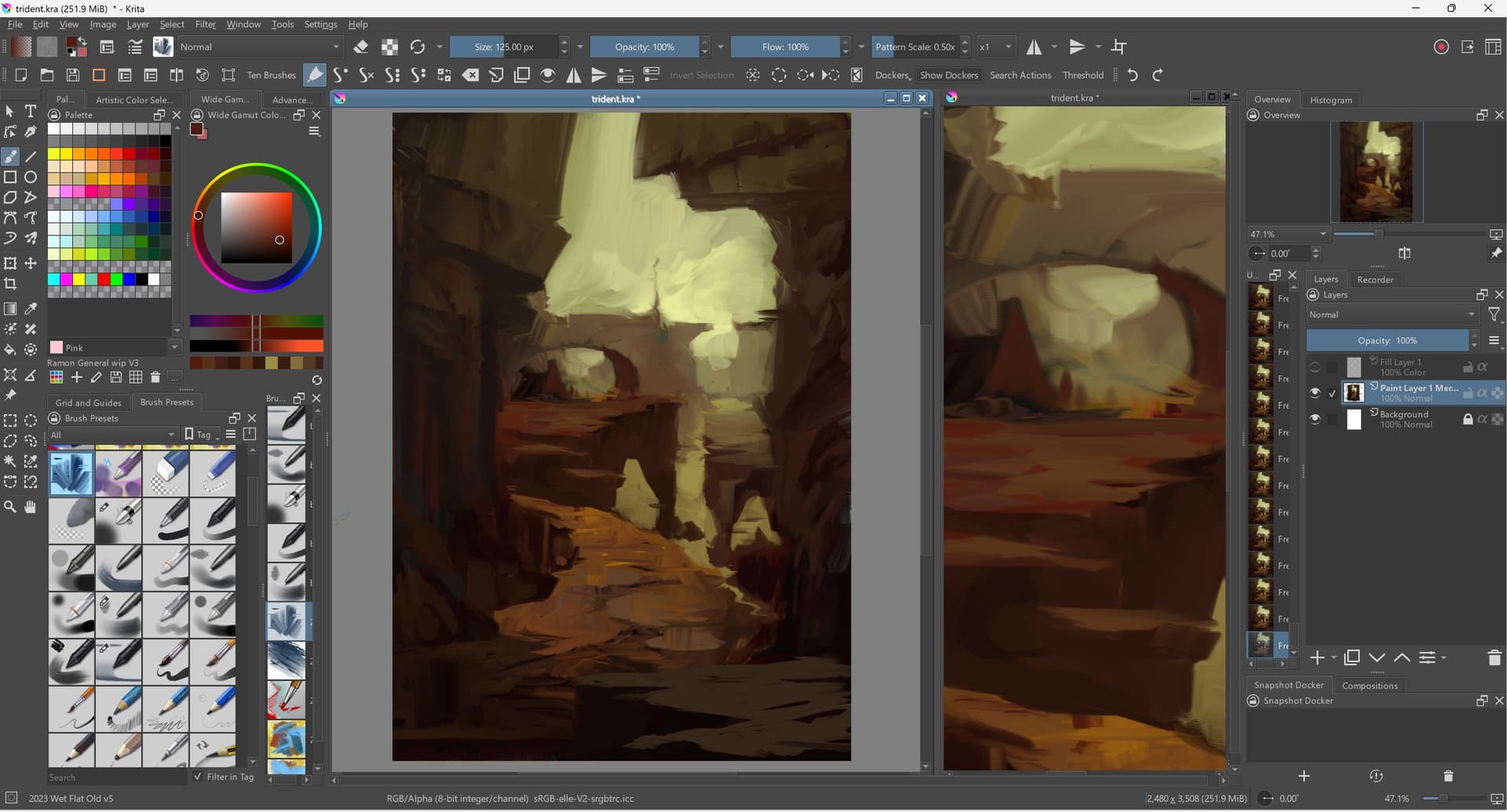This screenshot has width=1507, height=812.
Task: Toggle the Filter in Tag checkbox
Action: point(198,777)
